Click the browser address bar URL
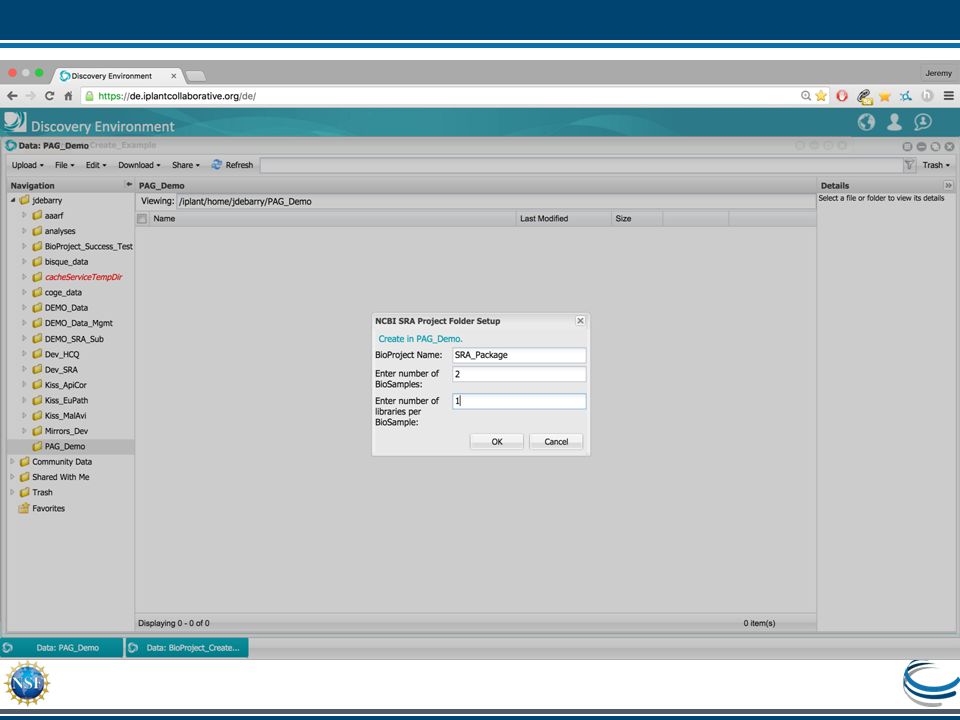 [177, 96]
